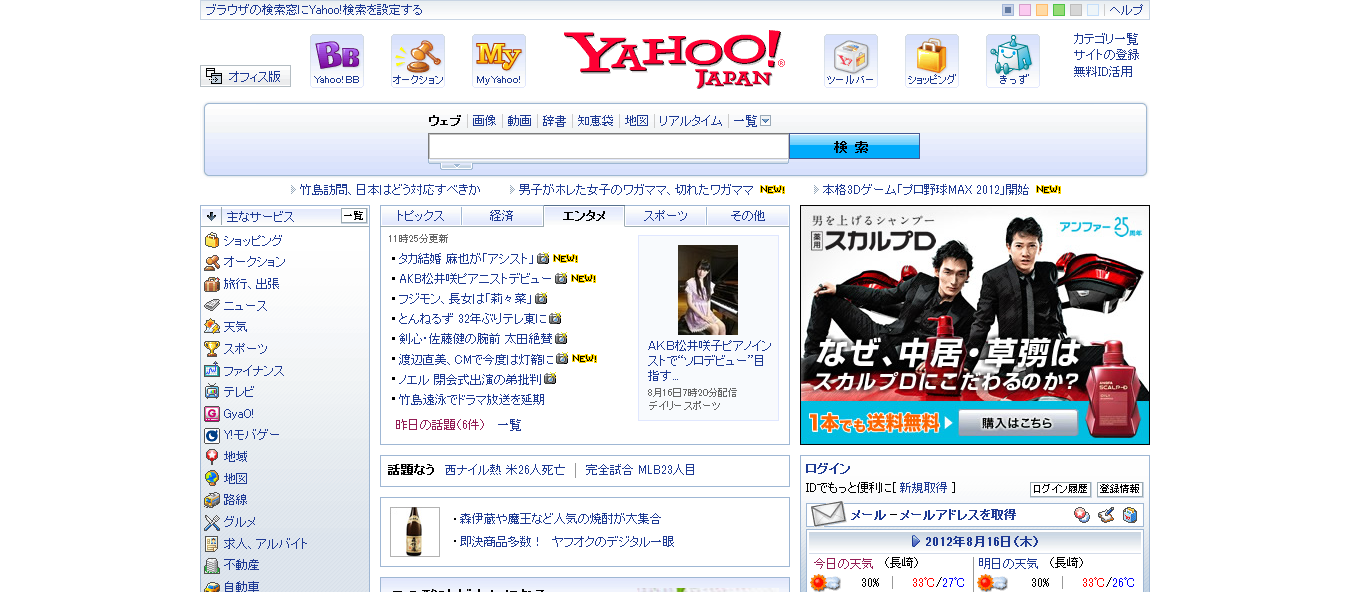This screenshot has height=592, width=1349.
Task: Click the 旅行、出張 suitcase icon in sidebar
Action: point(212,284)
